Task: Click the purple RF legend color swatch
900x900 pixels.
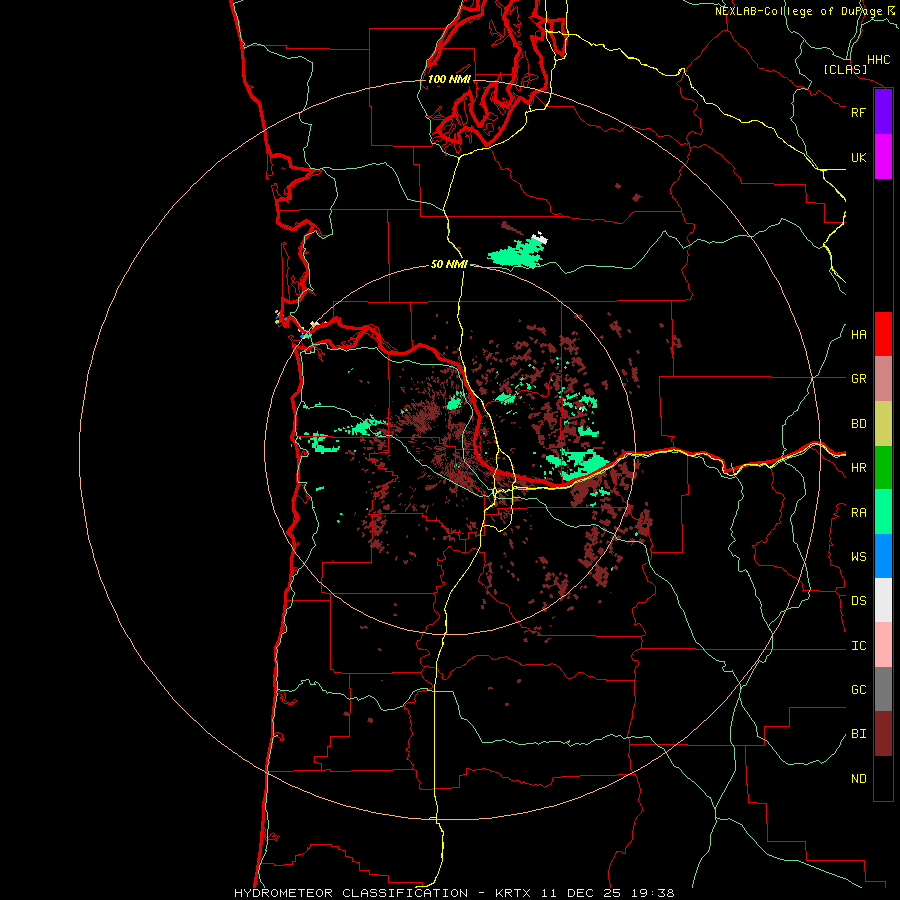Action: click(x=883, y=112)
